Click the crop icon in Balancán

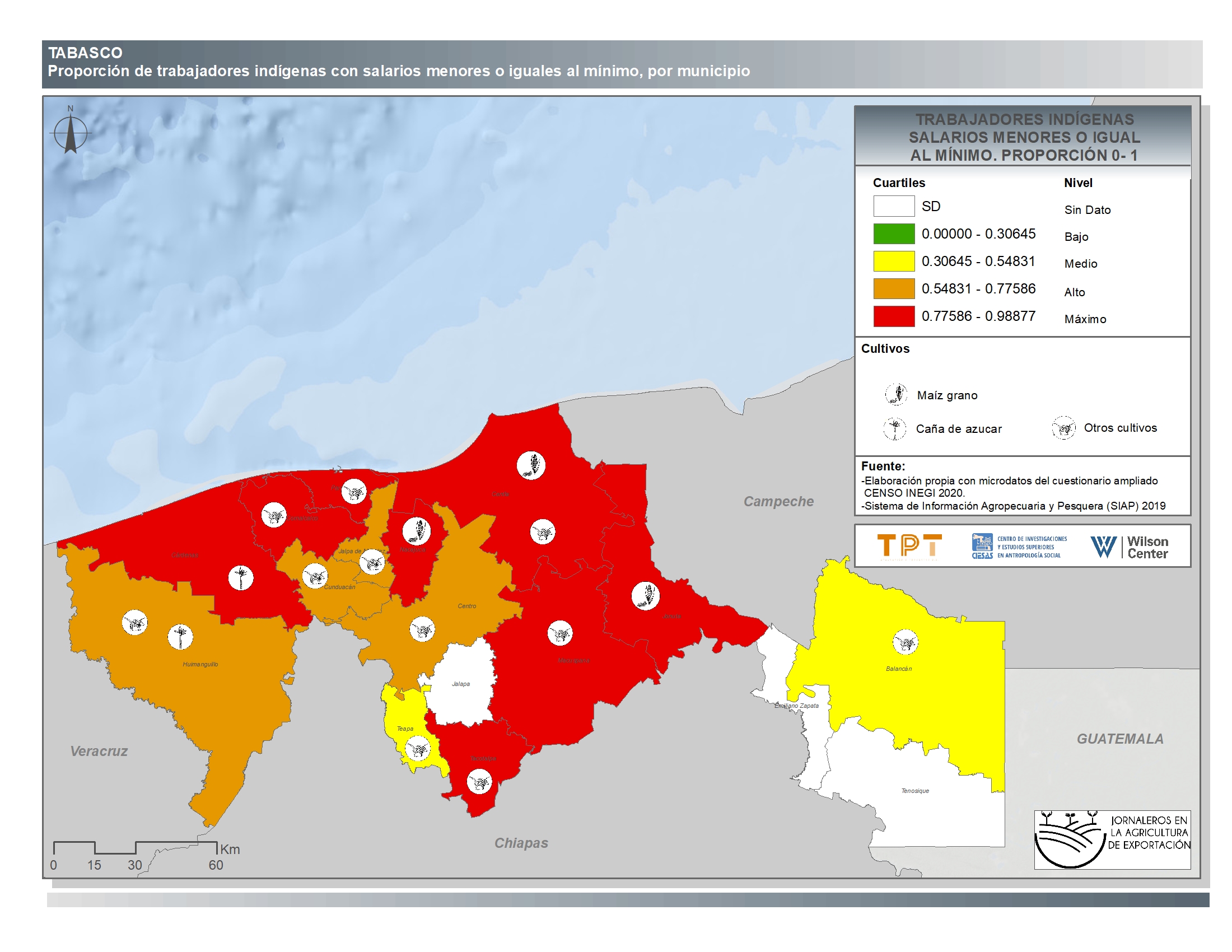click(906, 642)
